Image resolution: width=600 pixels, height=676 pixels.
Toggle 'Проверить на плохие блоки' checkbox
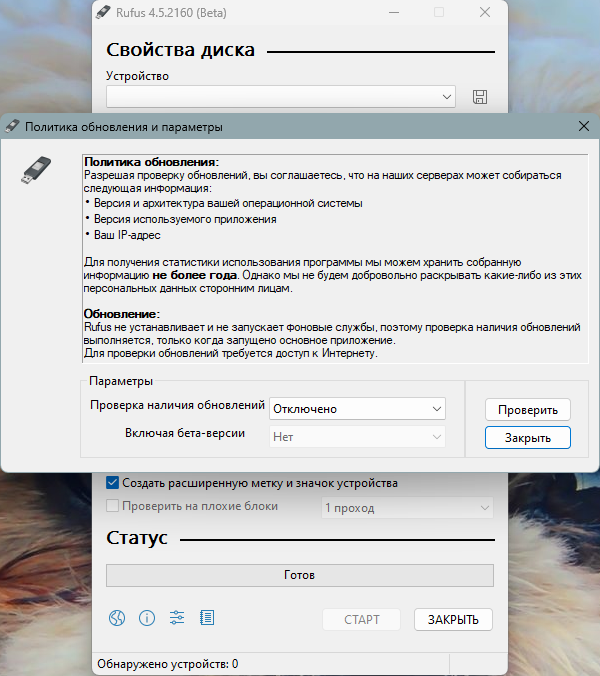[x=112, y=506]
